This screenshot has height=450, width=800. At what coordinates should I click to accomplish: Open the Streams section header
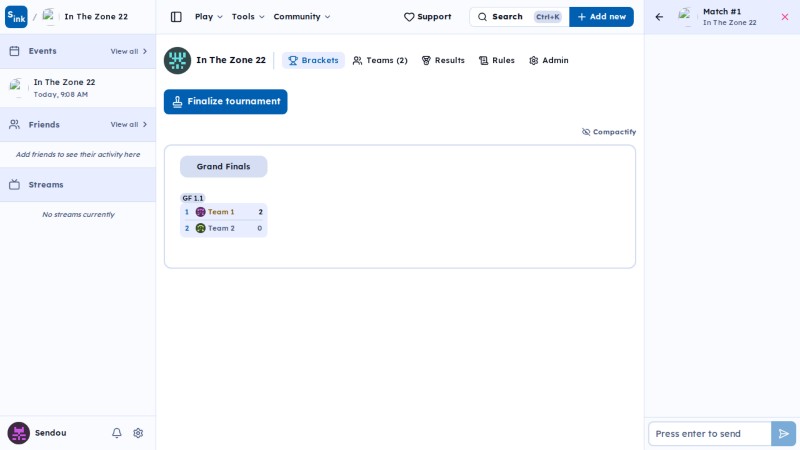78,185
